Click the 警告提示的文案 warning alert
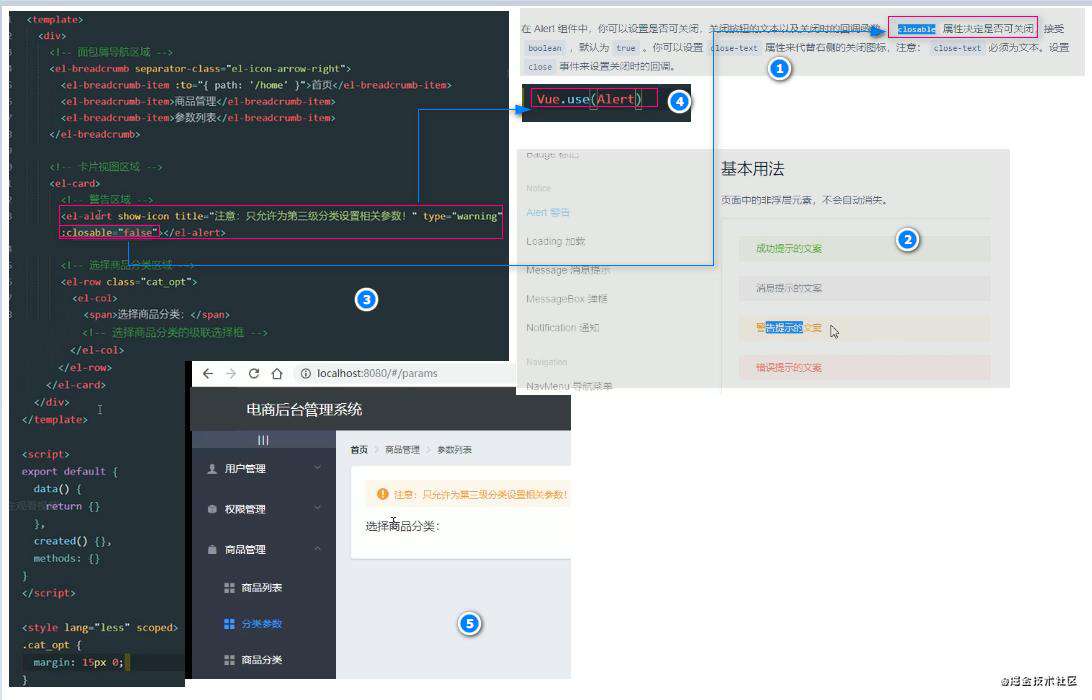 (x=864, y=327)
